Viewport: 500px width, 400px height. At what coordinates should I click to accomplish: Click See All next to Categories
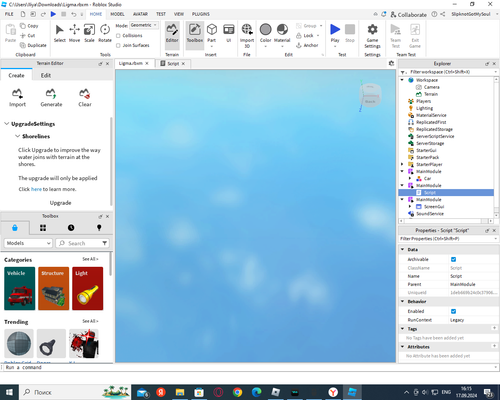coord(90,259)
